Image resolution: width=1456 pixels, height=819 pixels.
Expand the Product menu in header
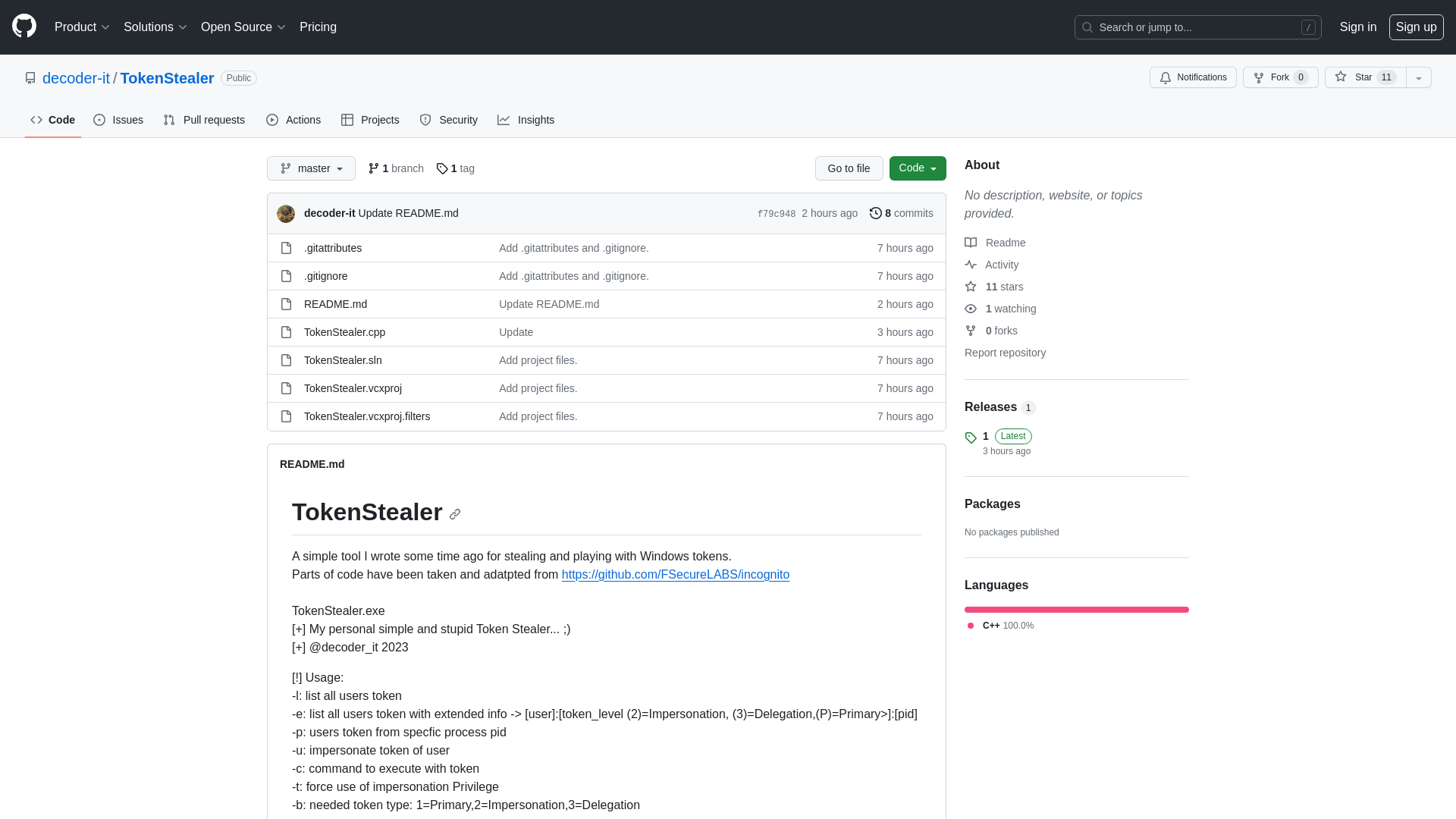pyautogui.click(x=82, y=27)
